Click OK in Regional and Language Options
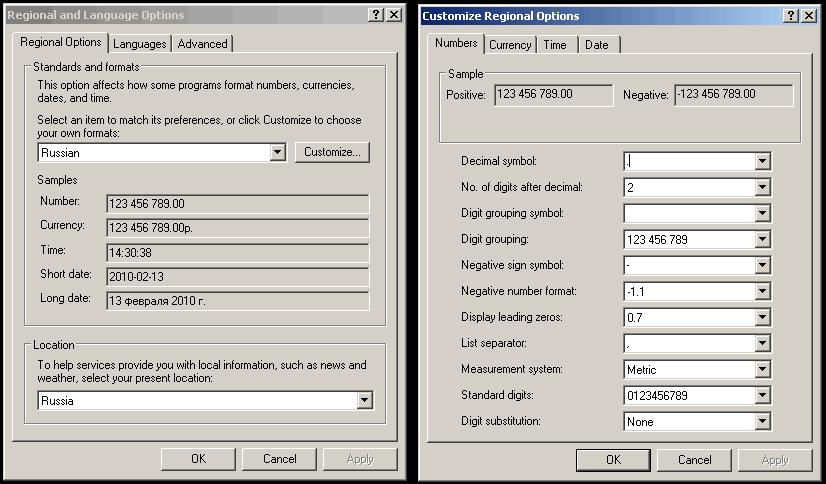This screenshot has height=484, width=826. [199, 459]
